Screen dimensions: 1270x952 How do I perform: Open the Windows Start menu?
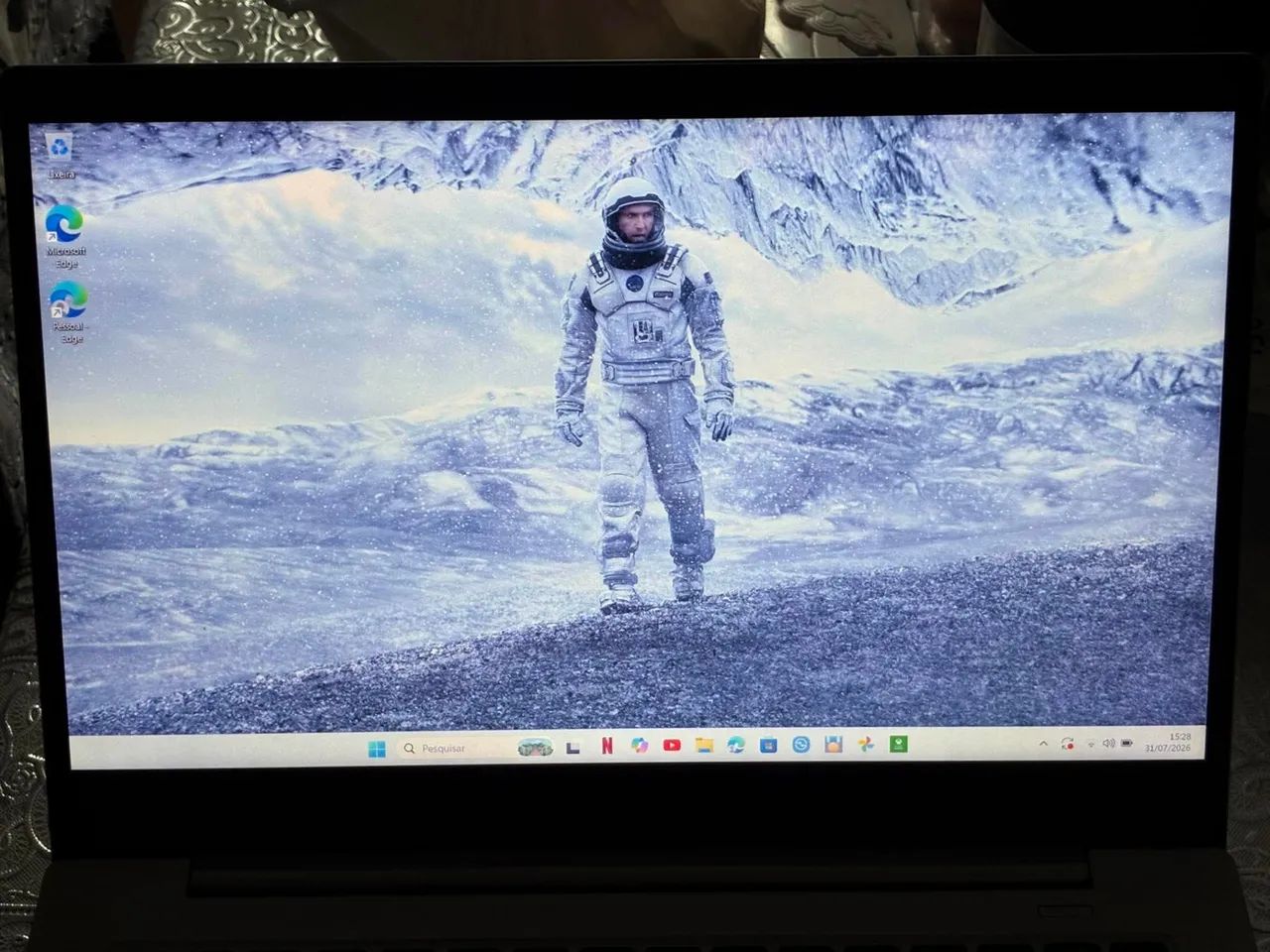tap(377, 749)
